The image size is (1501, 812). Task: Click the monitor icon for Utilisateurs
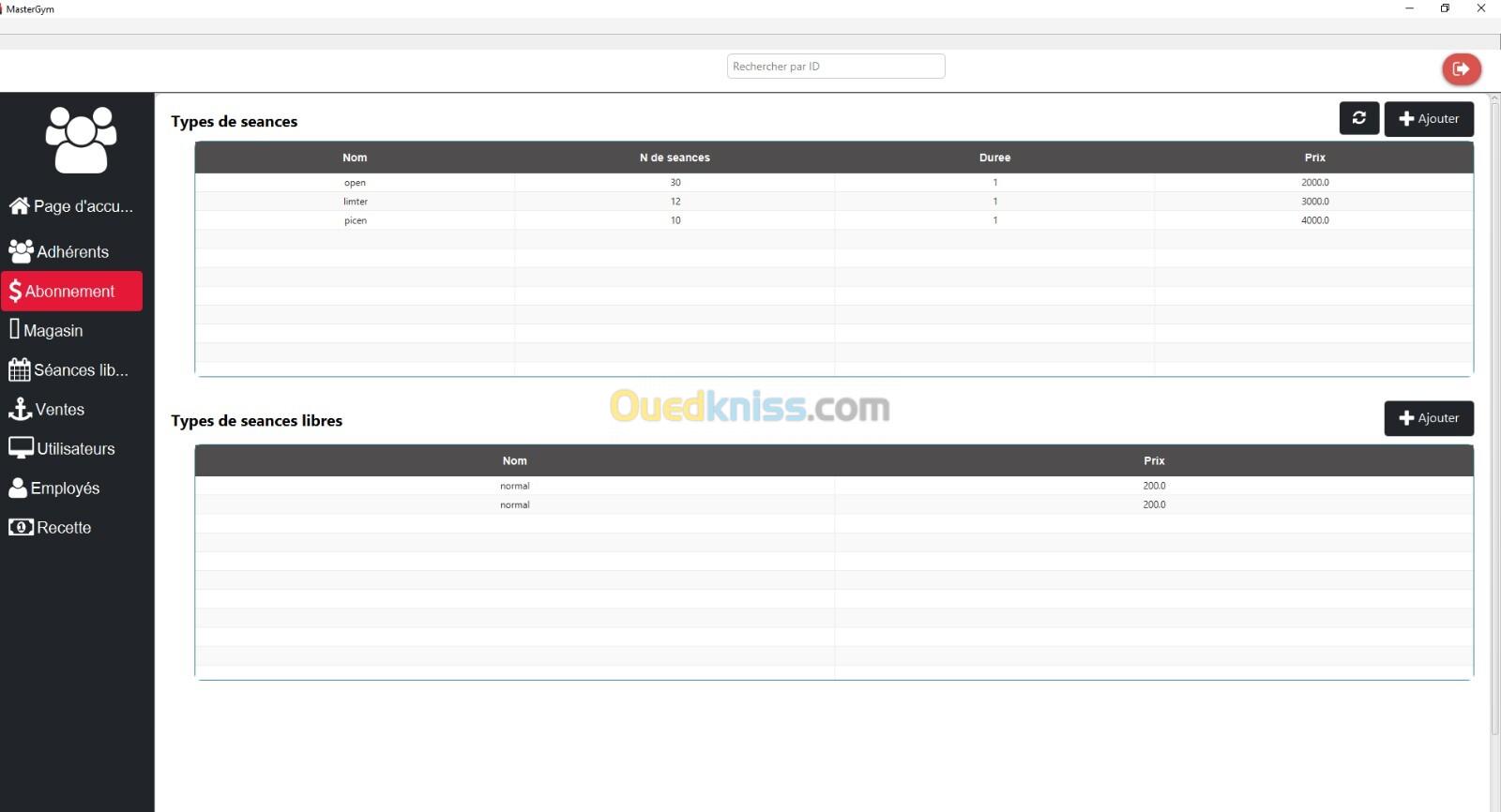pyautogui.click(x=21, y=448)
